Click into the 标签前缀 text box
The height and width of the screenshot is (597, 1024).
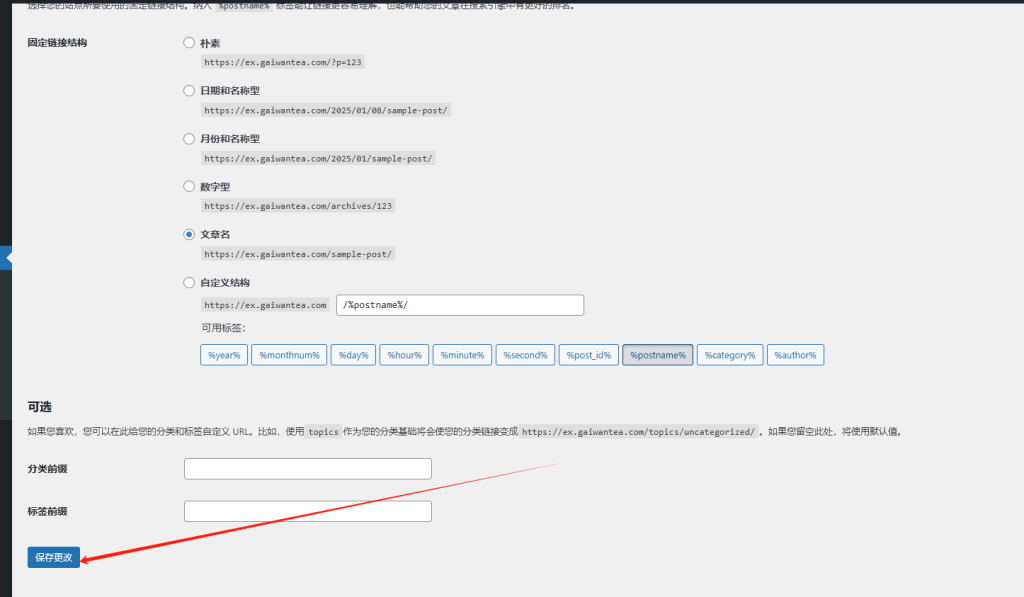(x=308, y=511)
